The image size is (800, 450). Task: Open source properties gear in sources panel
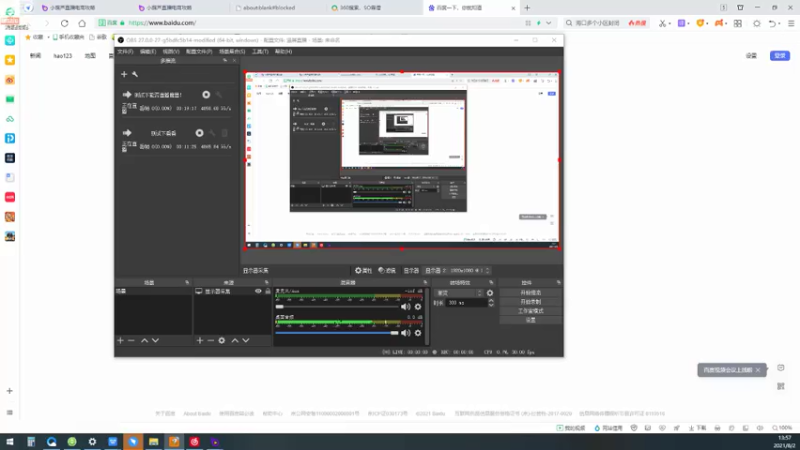221,340
